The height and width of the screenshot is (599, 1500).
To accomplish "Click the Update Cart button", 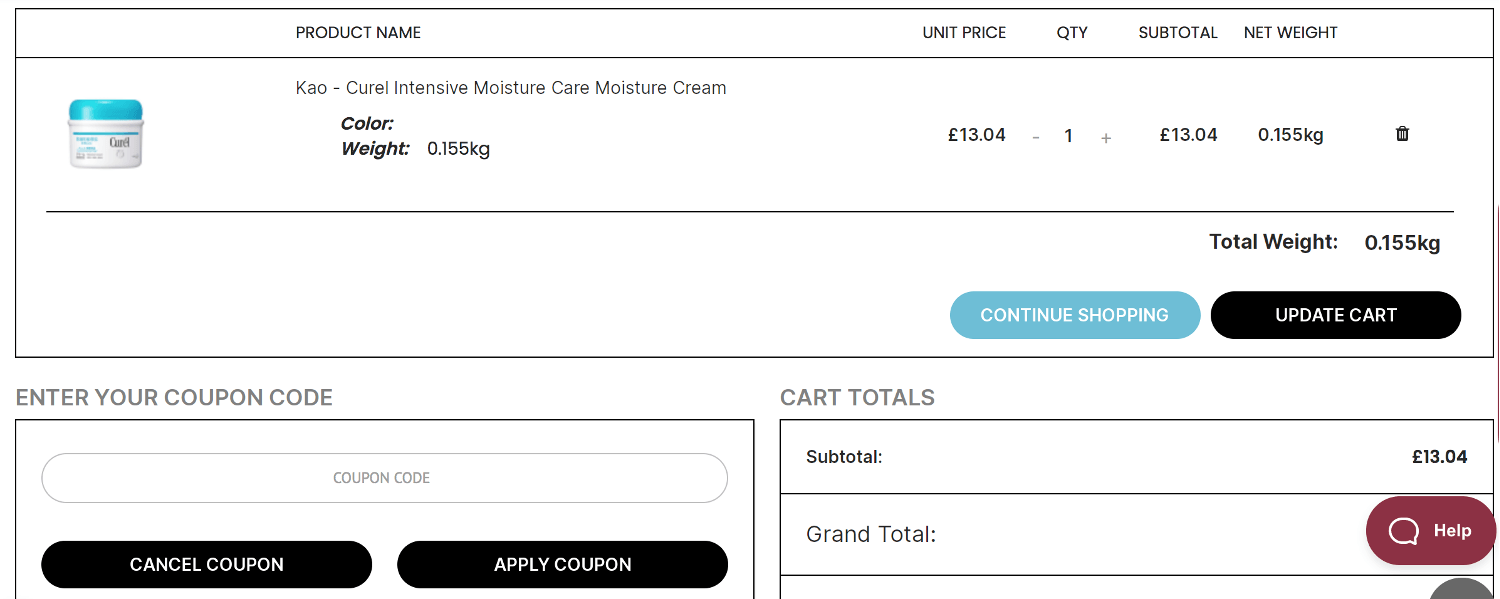I will 1335,314.
